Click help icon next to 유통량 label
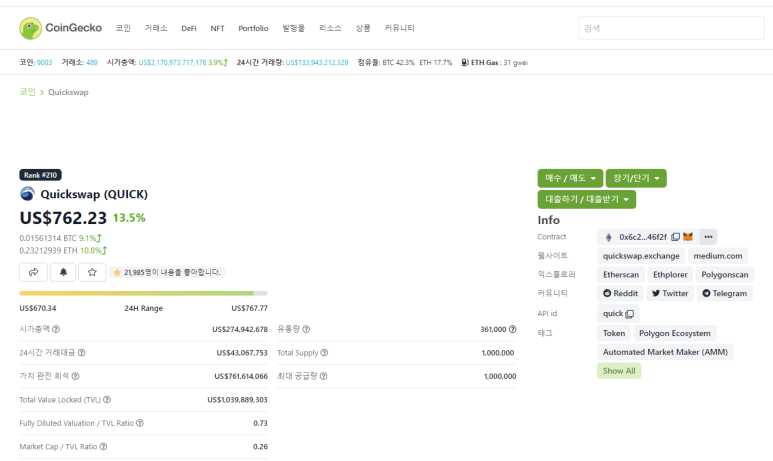773x461 pixels. (306, 329)
